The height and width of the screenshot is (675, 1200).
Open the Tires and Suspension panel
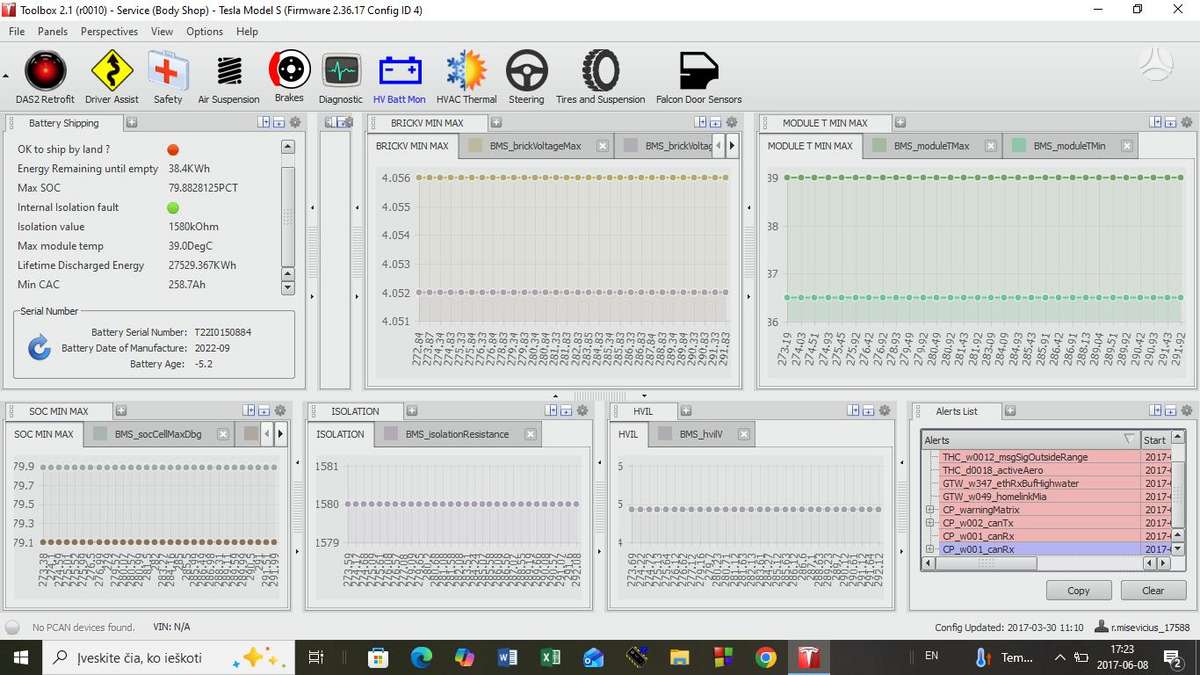601,78
